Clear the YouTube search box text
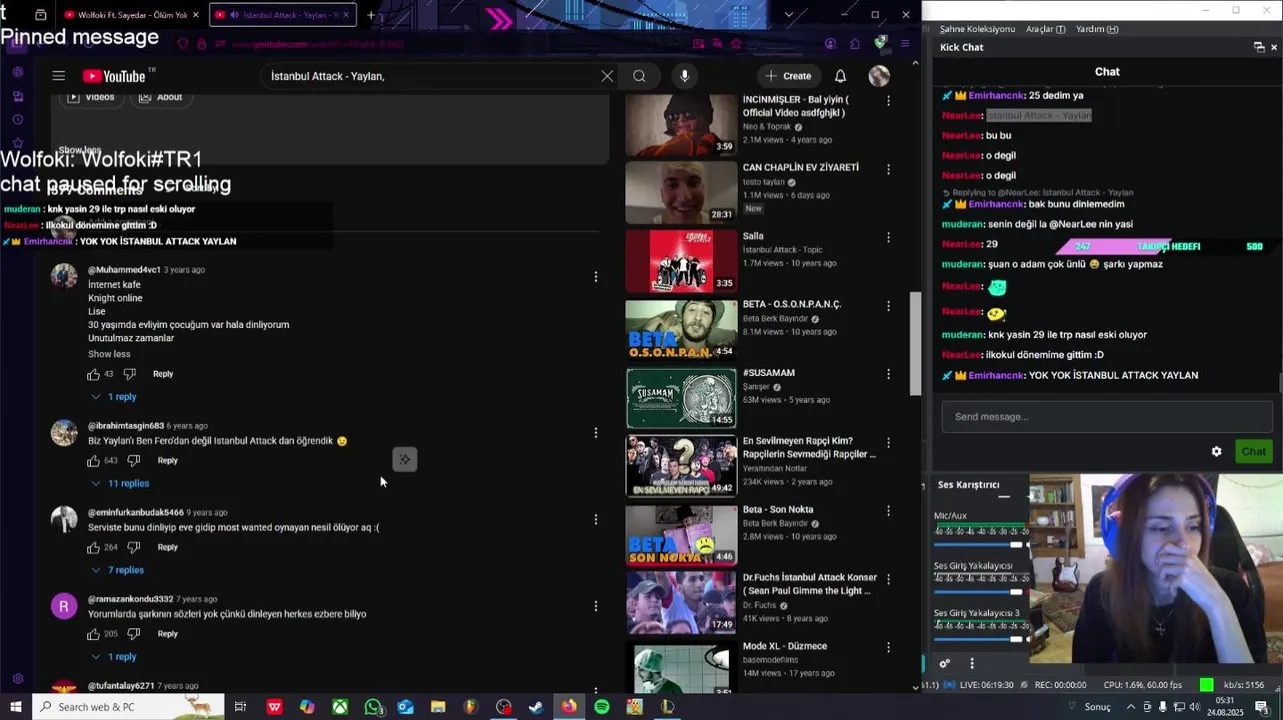Image resolution: width=1283 pixels, height=720 pixels. 607,76
